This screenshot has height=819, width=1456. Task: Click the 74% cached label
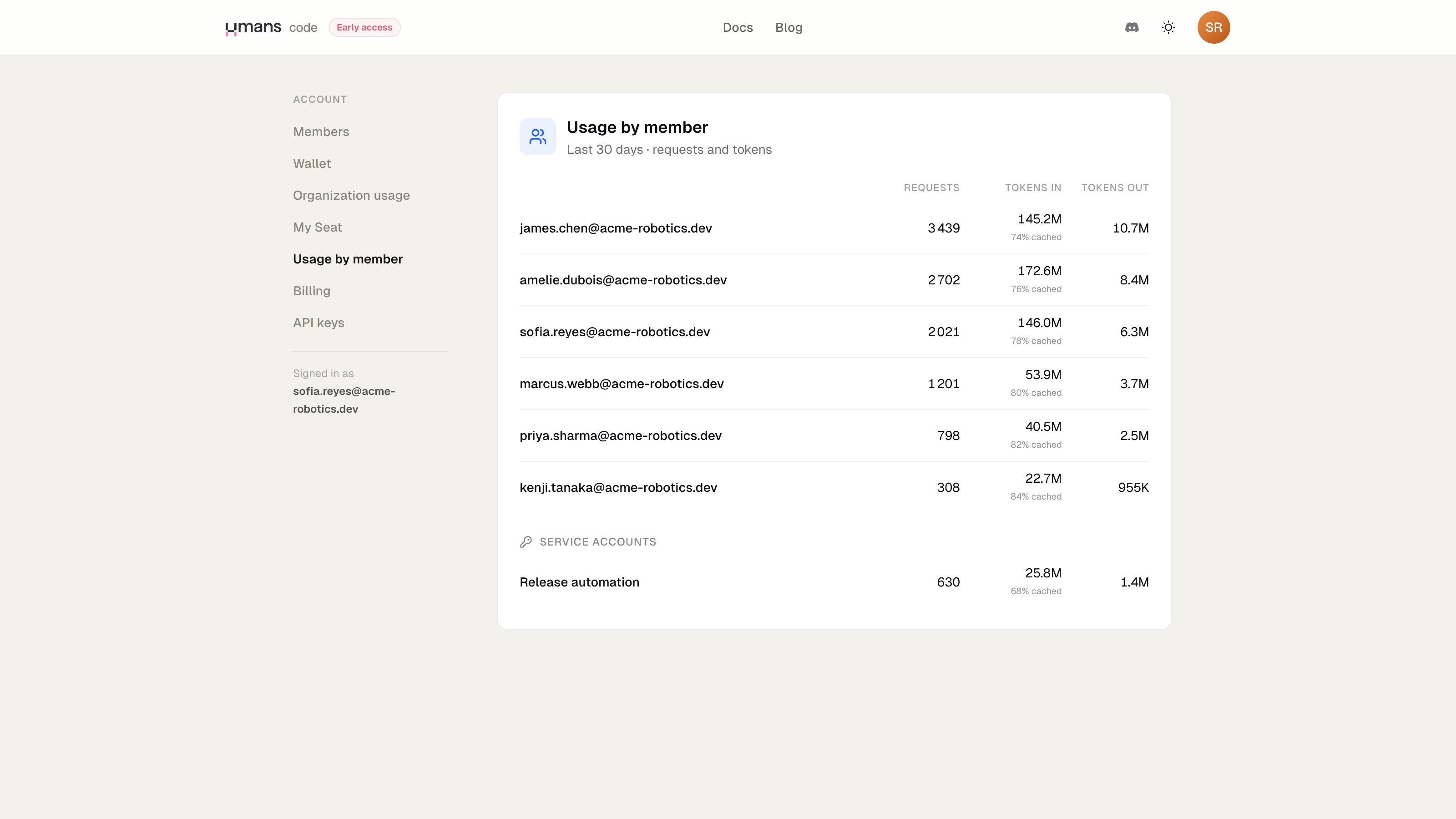tap(1036, 238)
